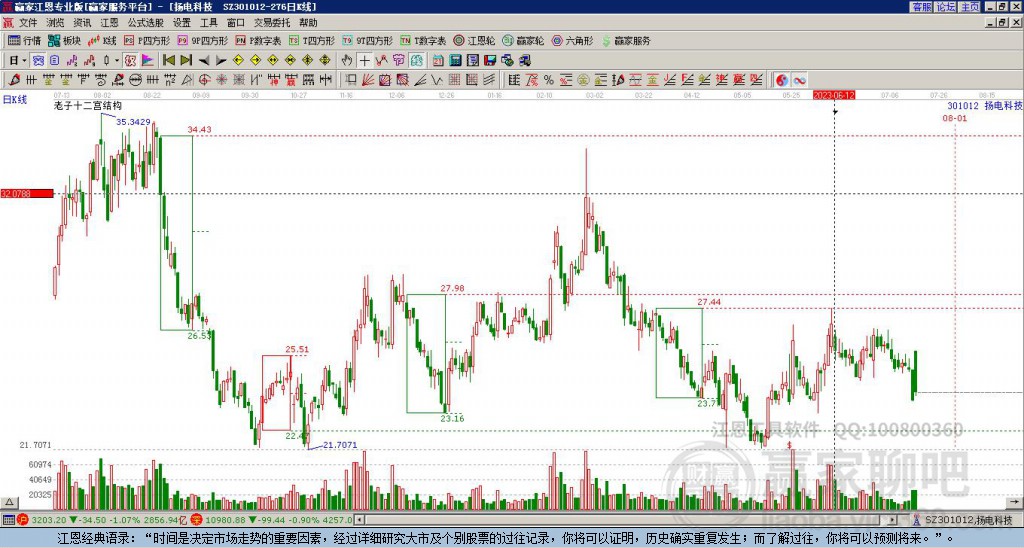Open the 设置 menu
Image resolution: width=1024 pixels, height=548 pixels.
tap(182, 23)
